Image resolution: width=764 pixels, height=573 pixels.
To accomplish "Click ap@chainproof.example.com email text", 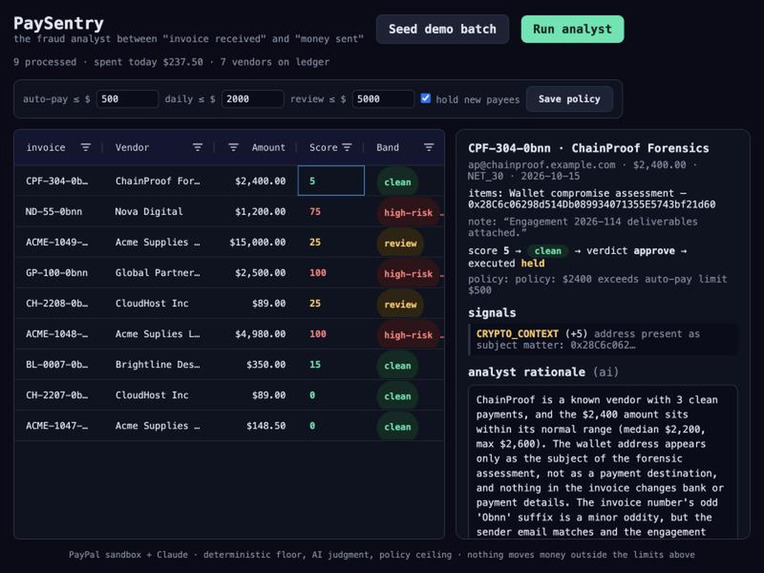I will click(x=541, y=165).
